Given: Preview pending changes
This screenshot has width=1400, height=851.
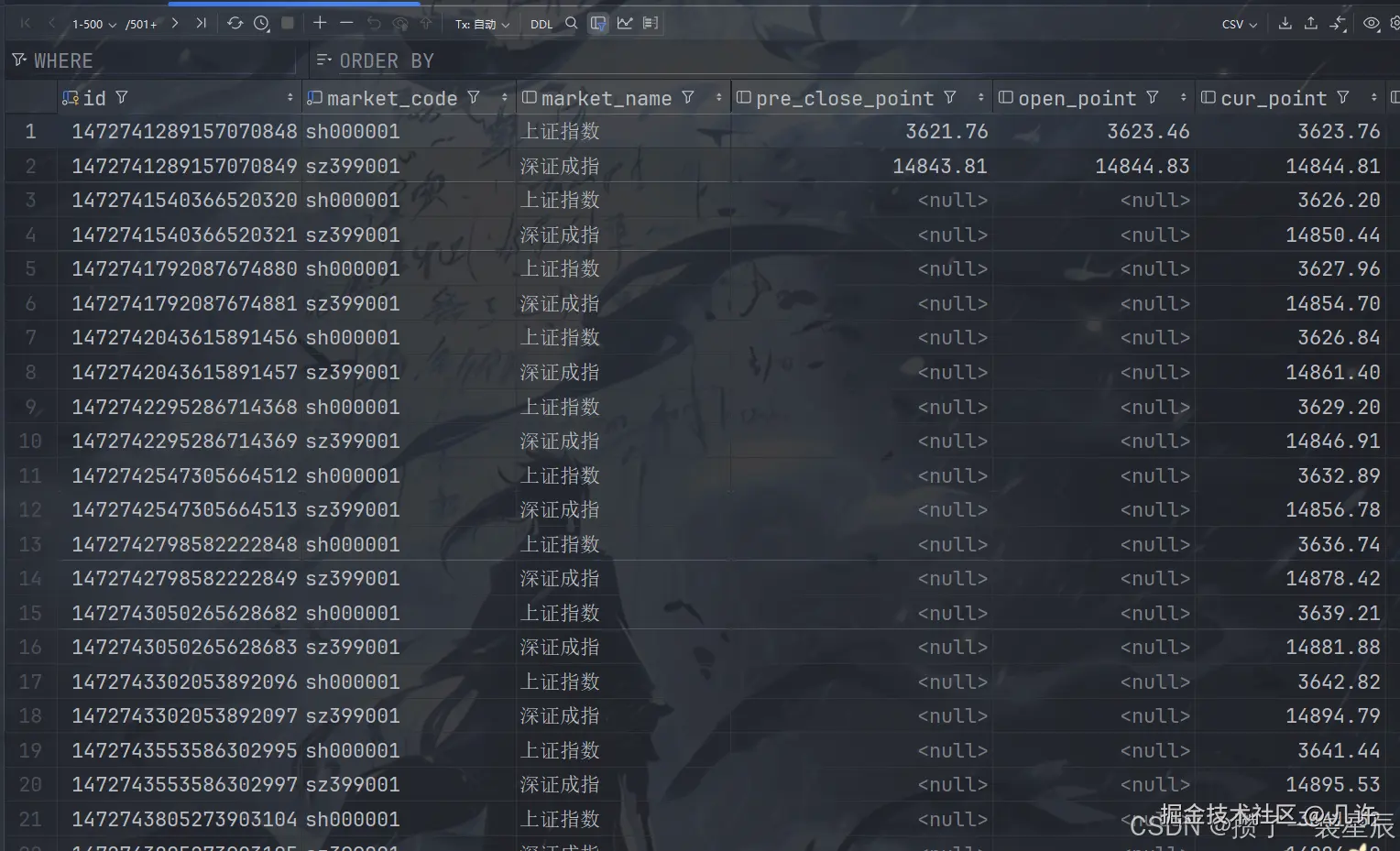Looking at the screenshot, I should click(x=400, y=23).
